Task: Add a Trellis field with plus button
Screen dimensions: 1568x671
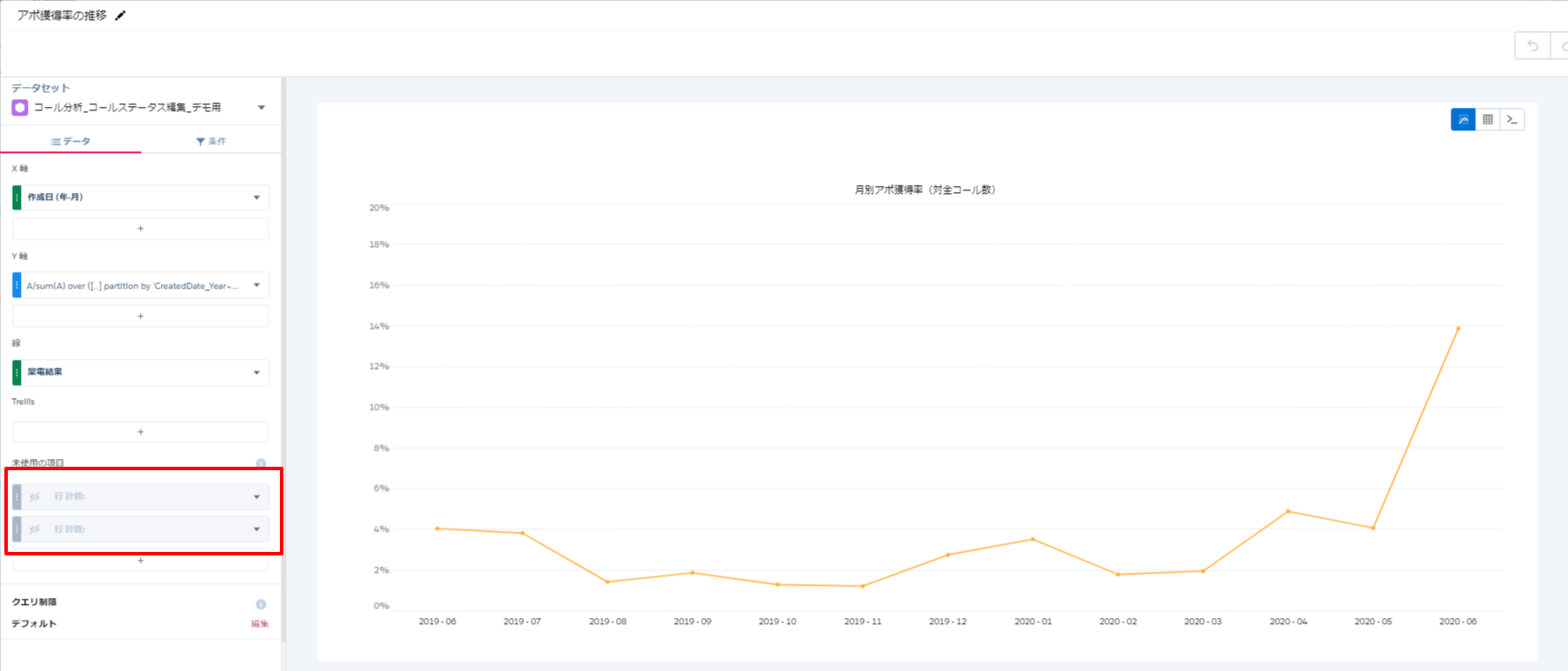Action: (x=141, y=432)
